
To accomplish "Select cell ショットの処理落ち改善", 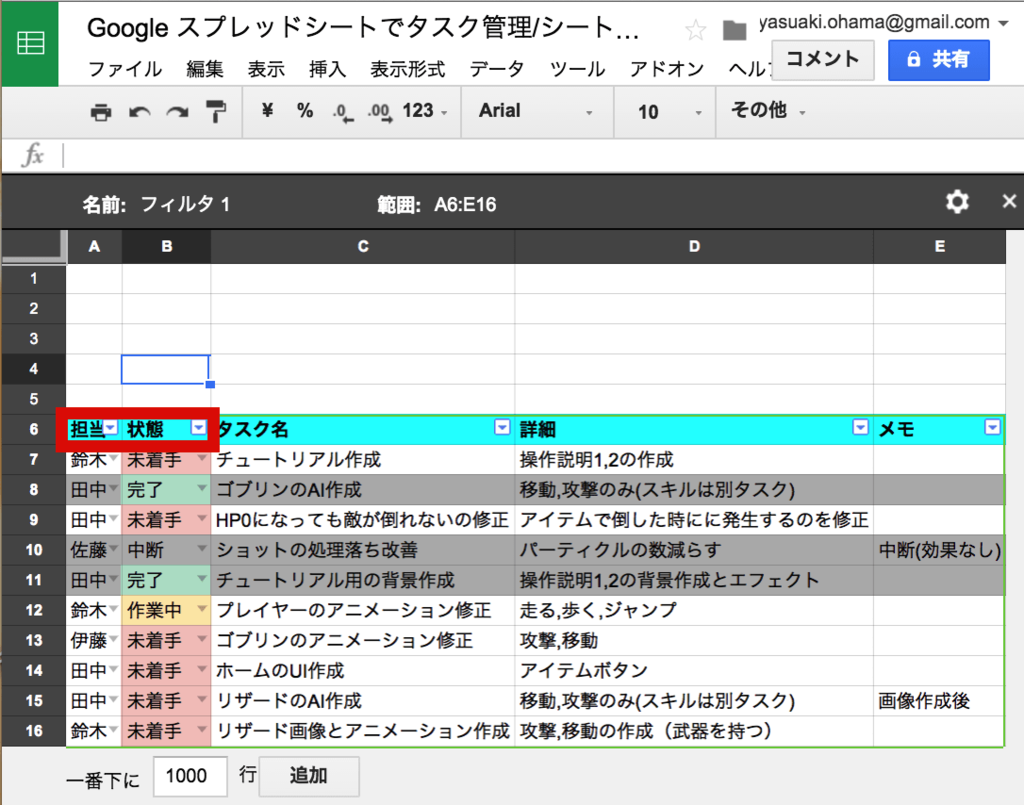I will click(x=362, y=550).
